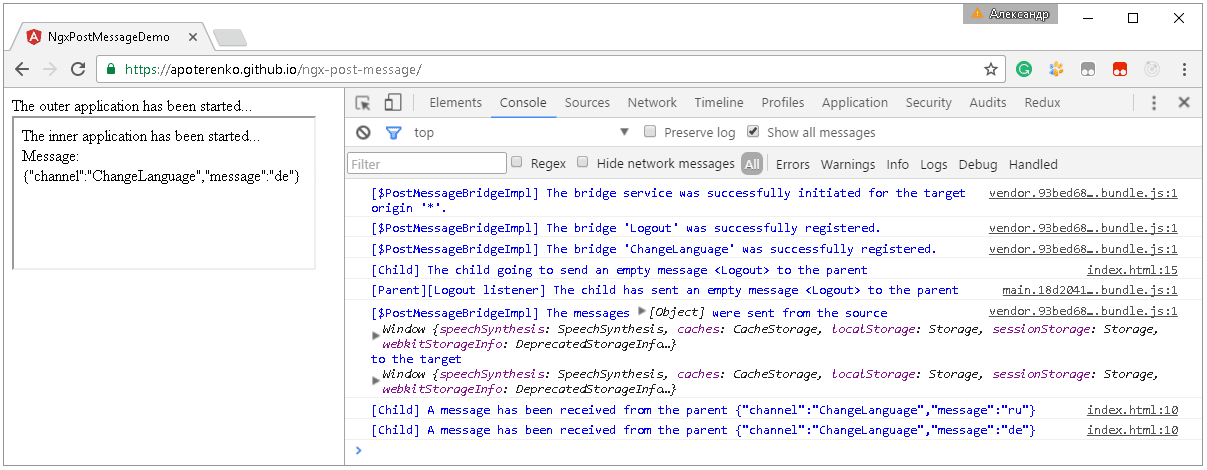This screenshot has width=1207, height=470.
Task: Click the secure padlock icon
Action: [111, 70]
